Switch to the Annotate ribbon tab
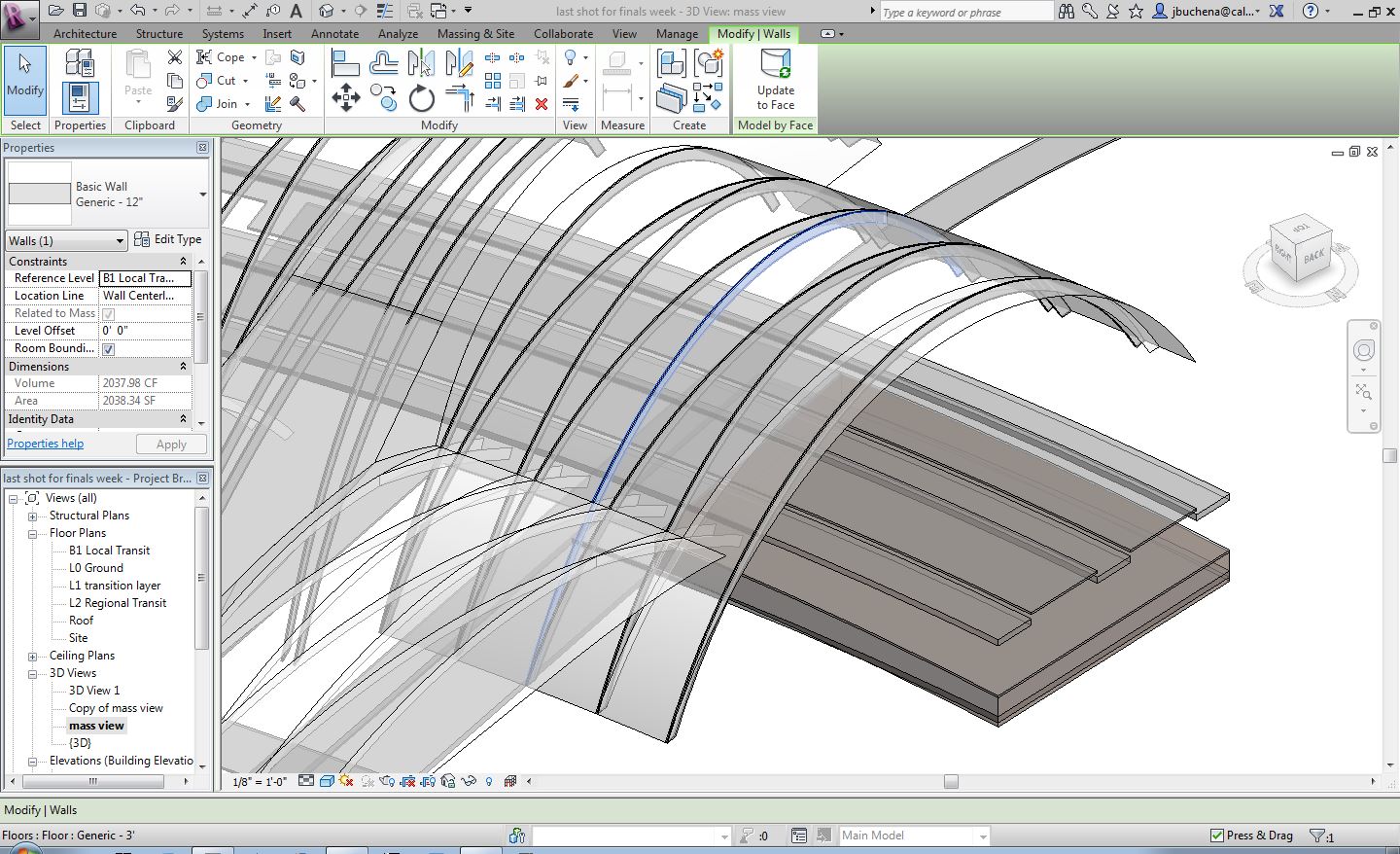 [334, 33]
